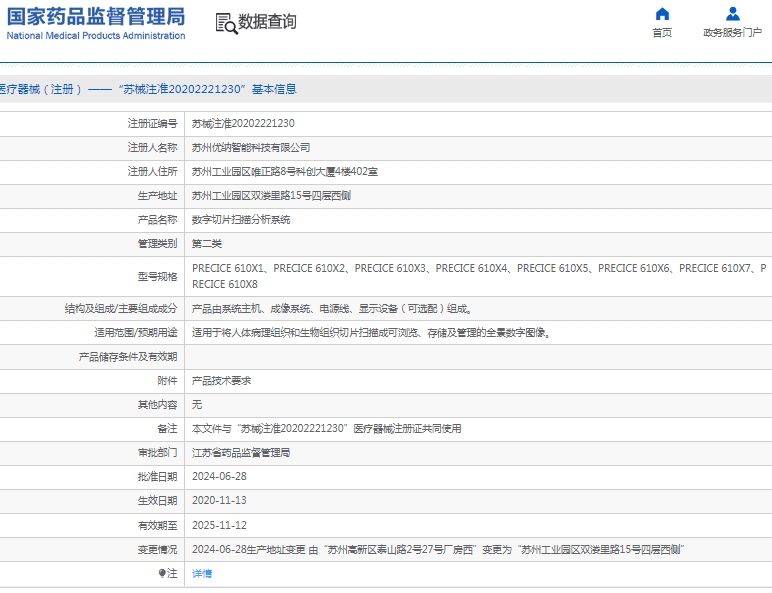Click the 其他内容 label
The height and width of the screenshot is (593, 772).
pyautogui.click(x=158, y=405)
